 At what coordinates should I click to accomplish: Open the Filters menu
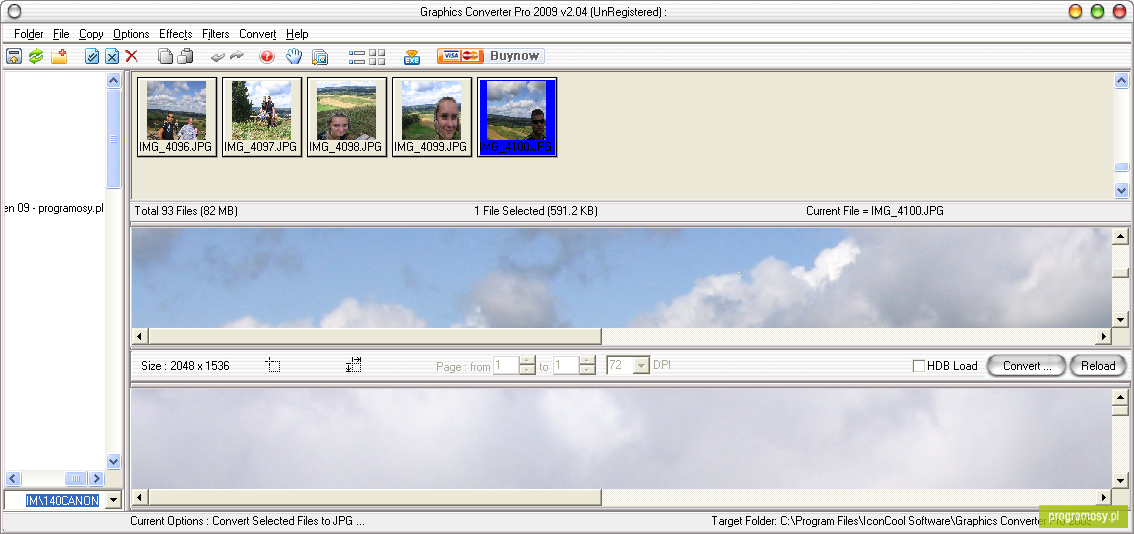[216, 34]
